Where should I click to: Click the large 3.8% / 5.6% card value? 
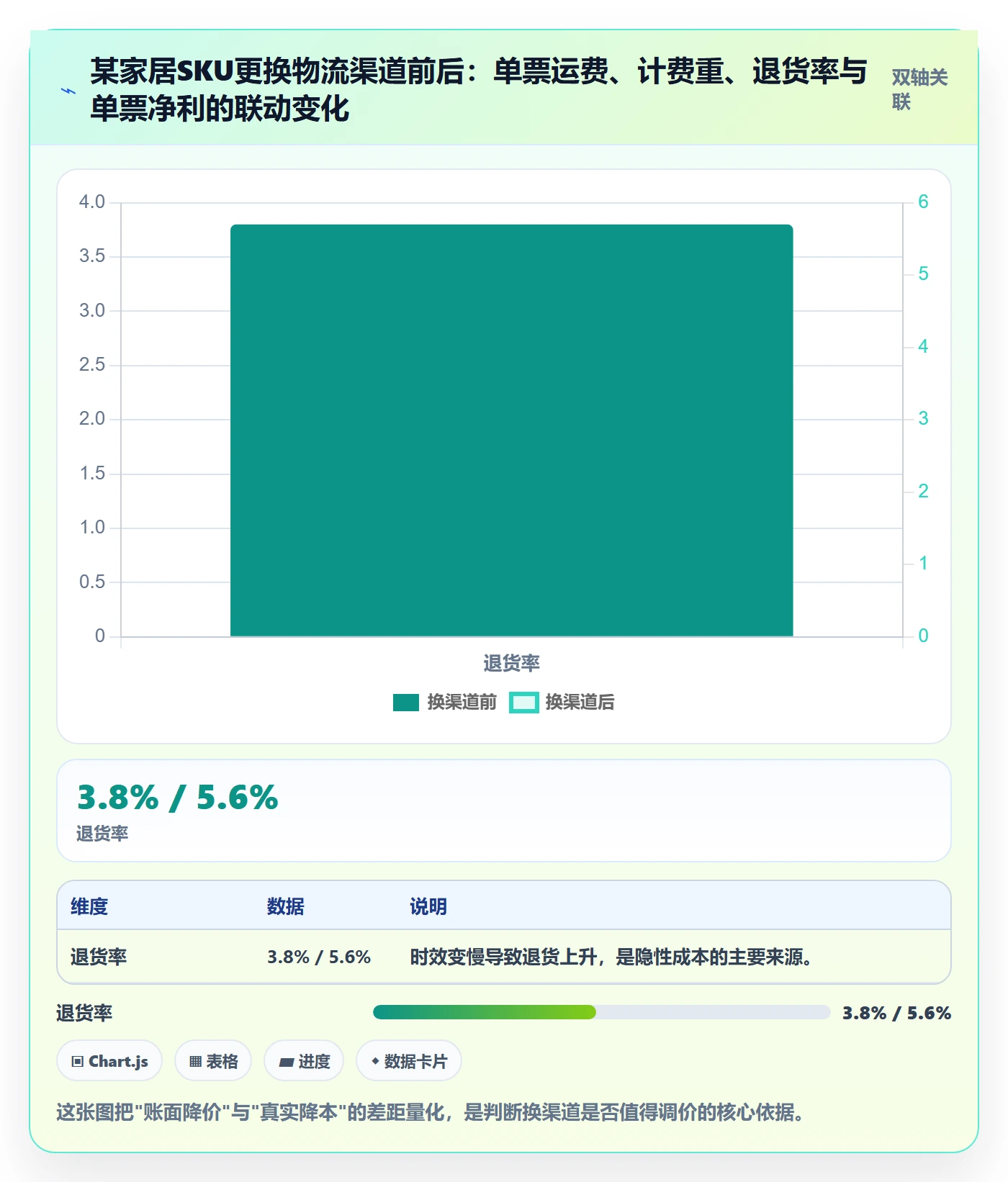click(178, 798)
